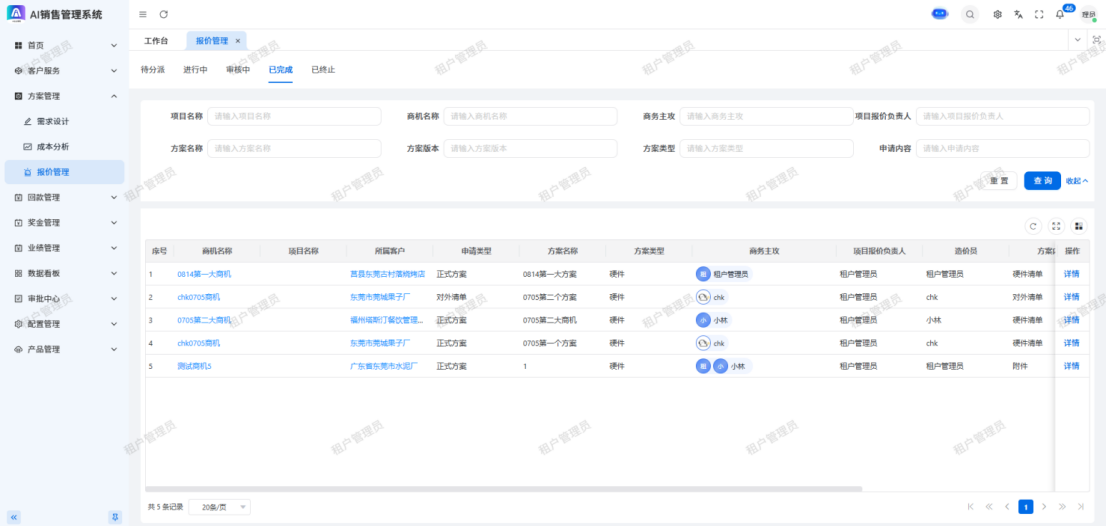This screenshot has height=527, width=1106.
Task: Refresh the quotation table data
Action: [x=1033, y=226]
